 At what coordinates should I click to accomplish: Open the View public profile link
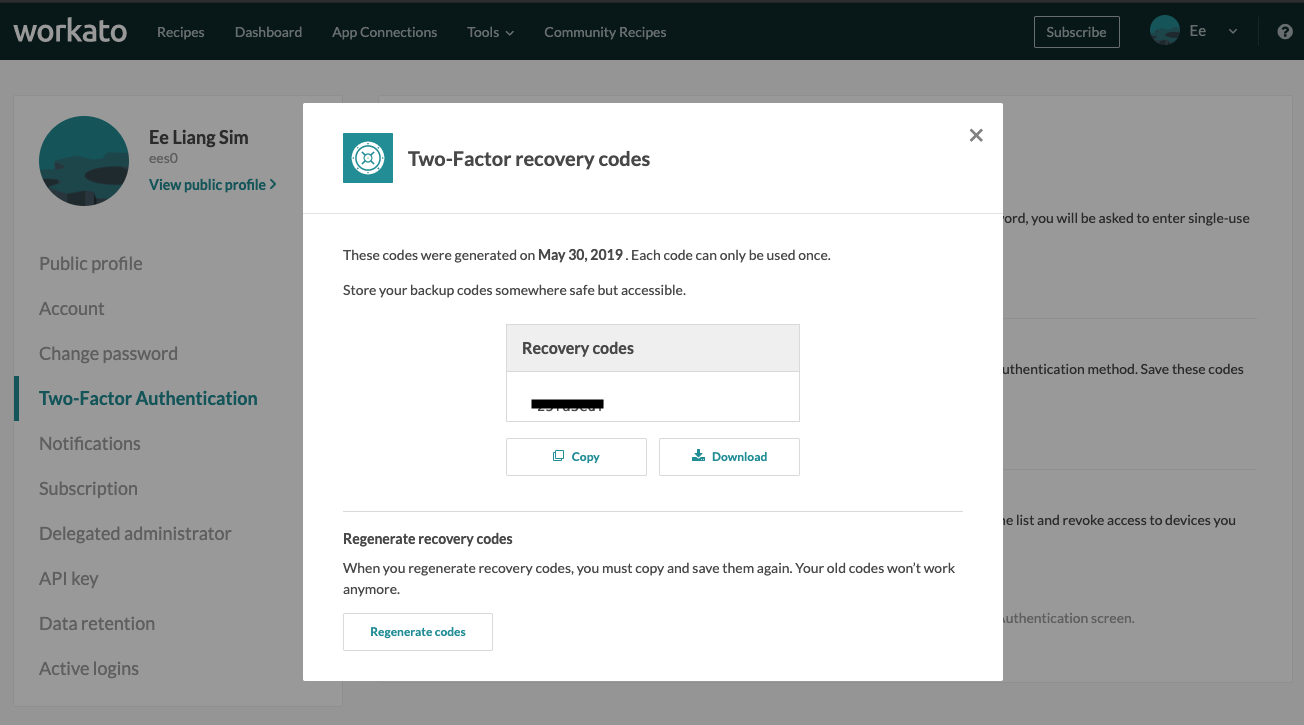213,184
